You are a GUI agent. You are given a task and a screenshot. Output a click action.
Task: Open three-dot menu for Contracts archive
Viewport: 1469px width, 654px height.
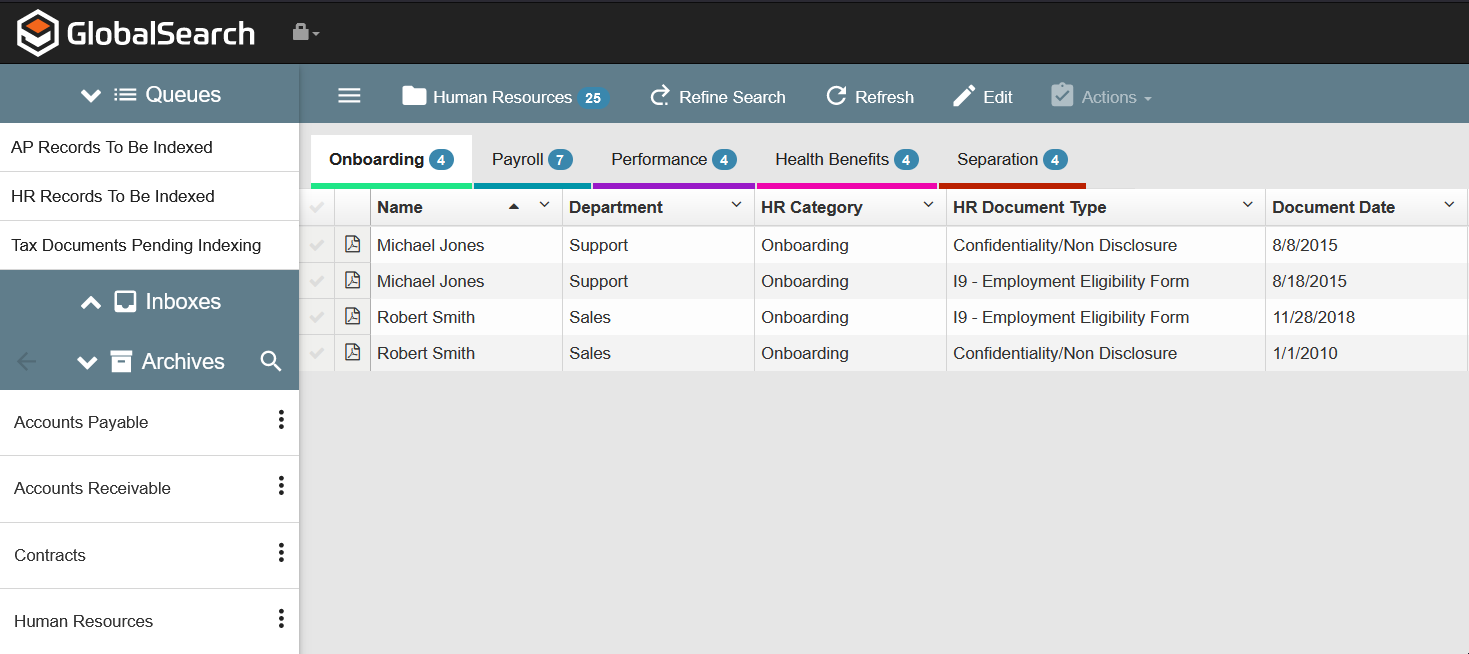(281, 553)
